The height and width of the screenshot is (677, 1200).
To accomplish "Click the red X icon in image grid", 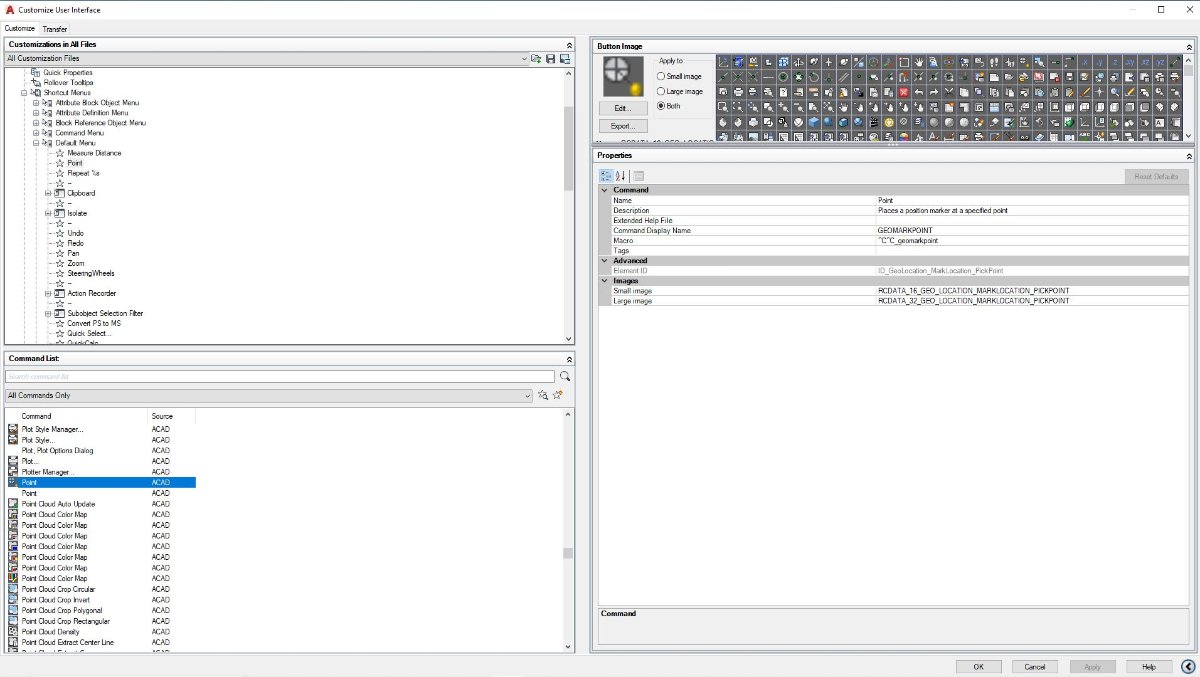I will [x=903, y=91].
